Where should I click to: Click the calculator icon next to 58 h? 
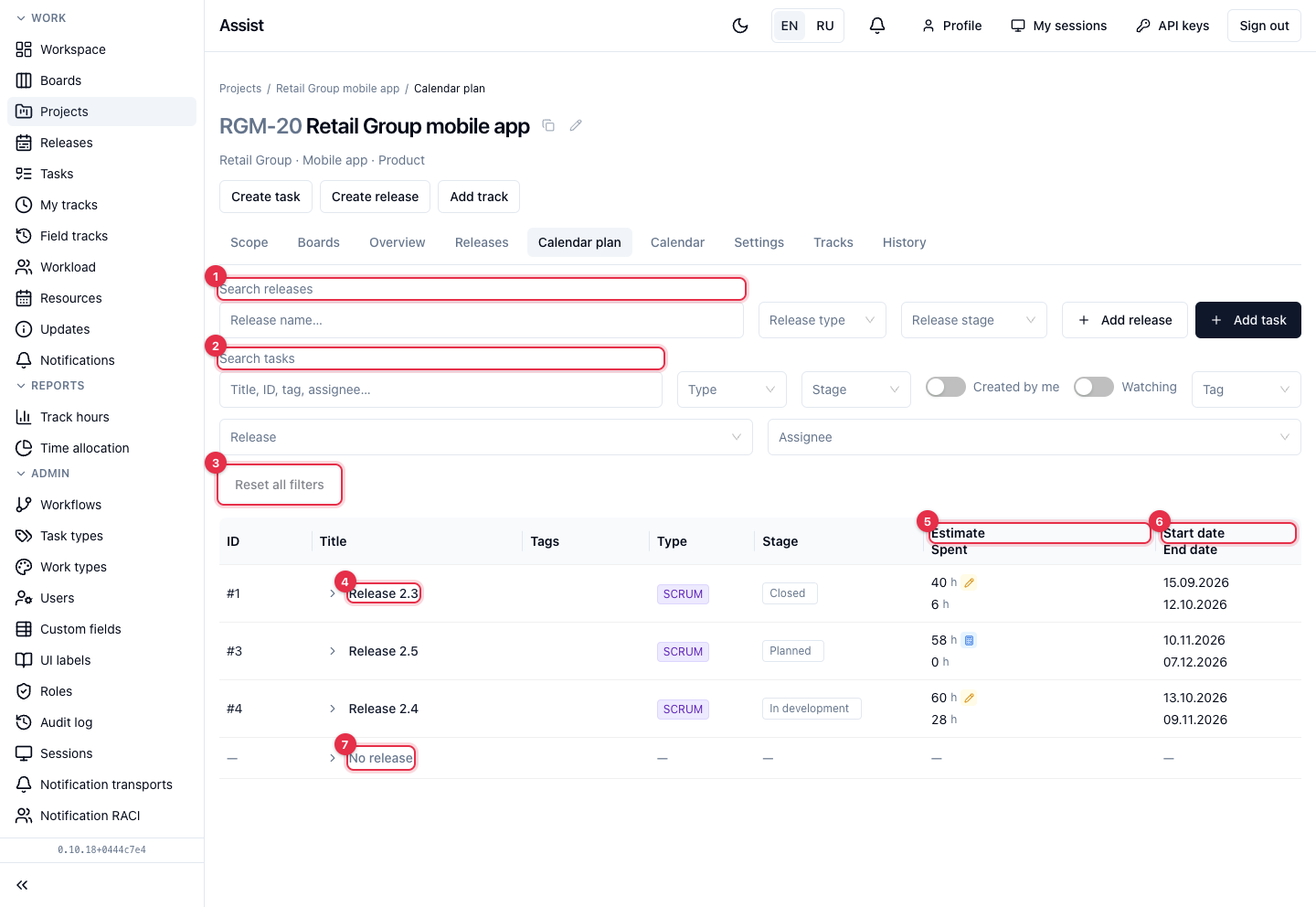970,640
